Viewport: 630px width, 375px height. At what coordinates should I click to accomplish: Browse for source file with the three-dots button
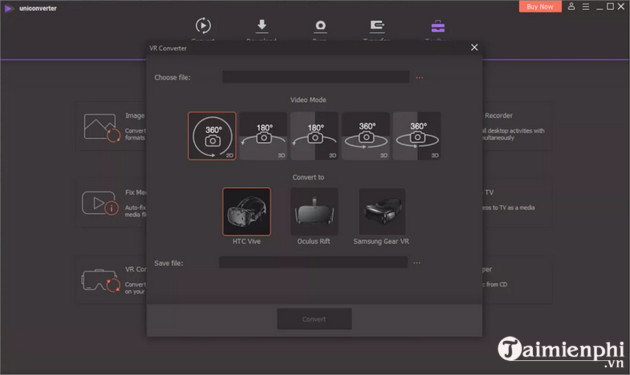(419, 78)
